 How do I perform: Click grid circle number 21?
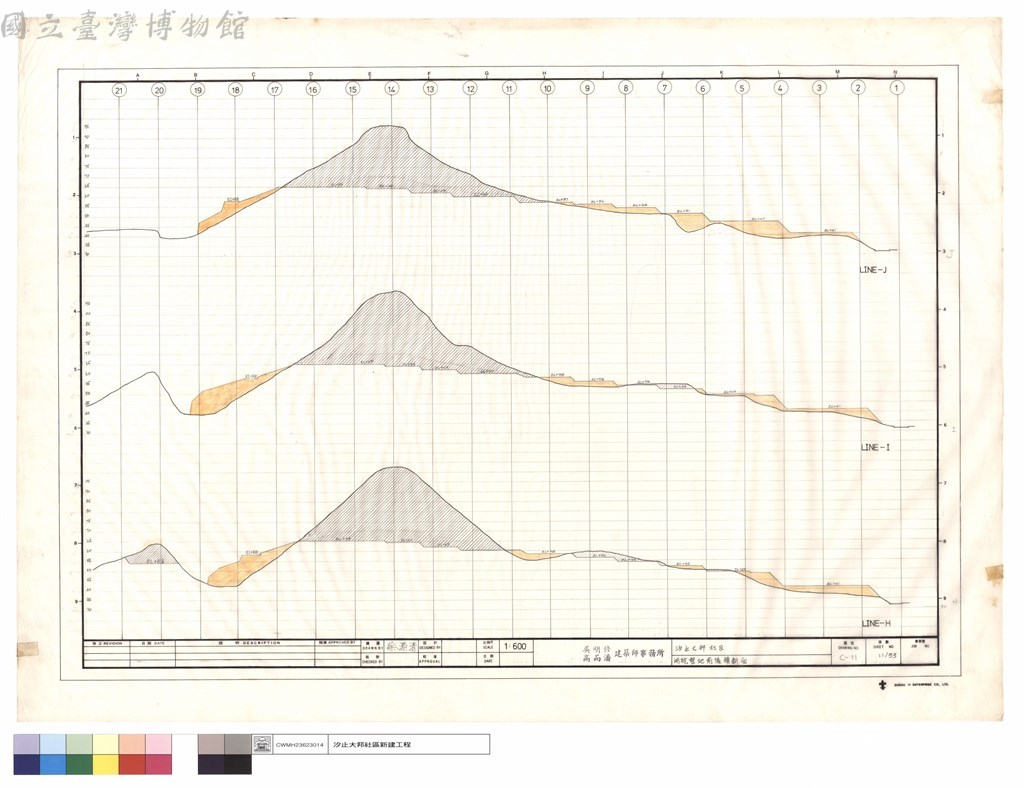pos(118,90)
